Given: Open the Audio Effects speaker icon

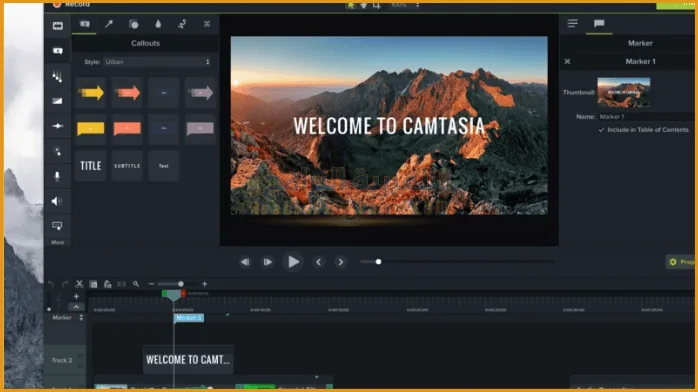Looking at the screenshot, I should 57,201.
